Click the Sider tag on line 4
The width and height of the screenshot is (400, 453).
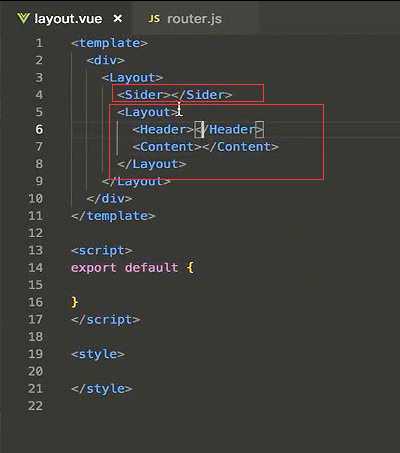[144, 95]
